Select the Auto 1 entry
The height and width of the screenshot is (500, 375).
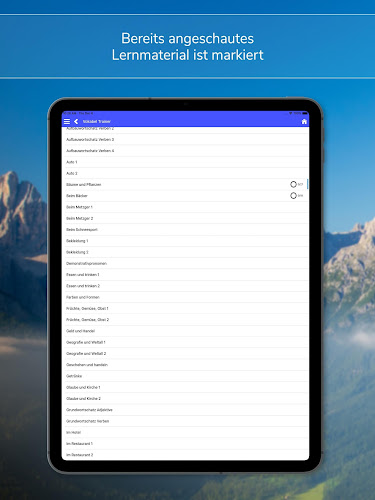pyautogui.click(x=185, y=162)
